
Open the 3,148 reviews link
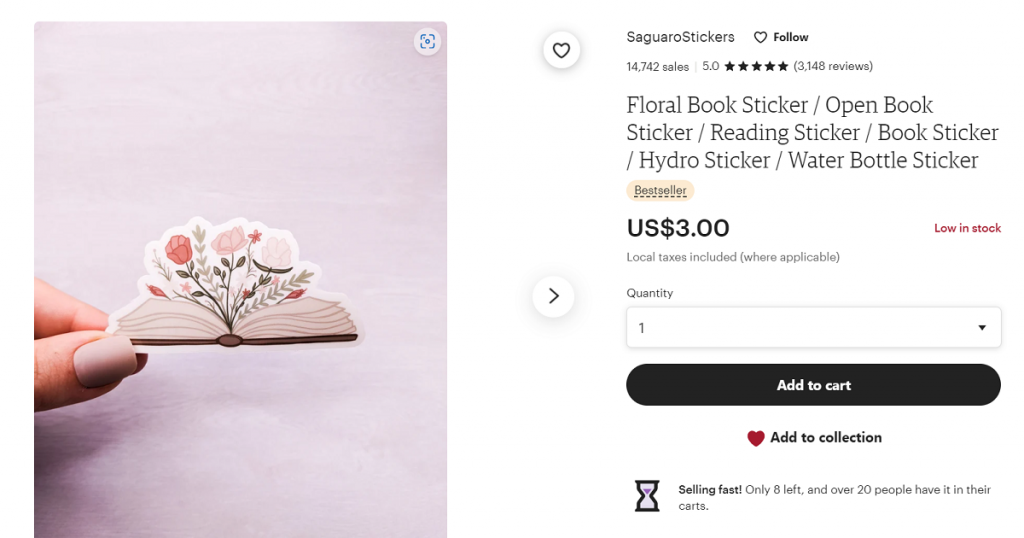(833, 67)
